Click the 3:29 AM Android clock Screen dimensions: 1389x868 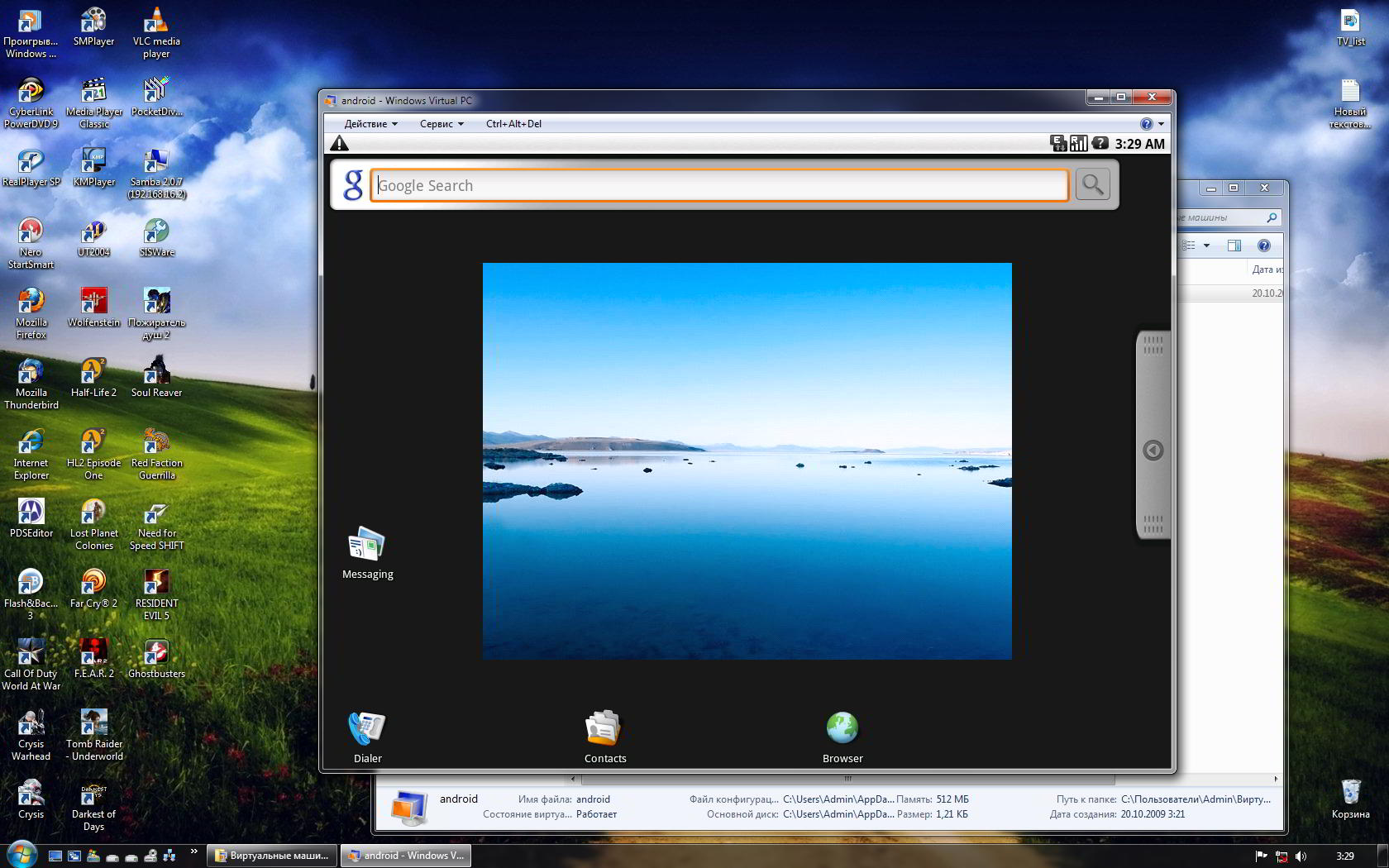pyautogui.click(x=1139, y=144)
